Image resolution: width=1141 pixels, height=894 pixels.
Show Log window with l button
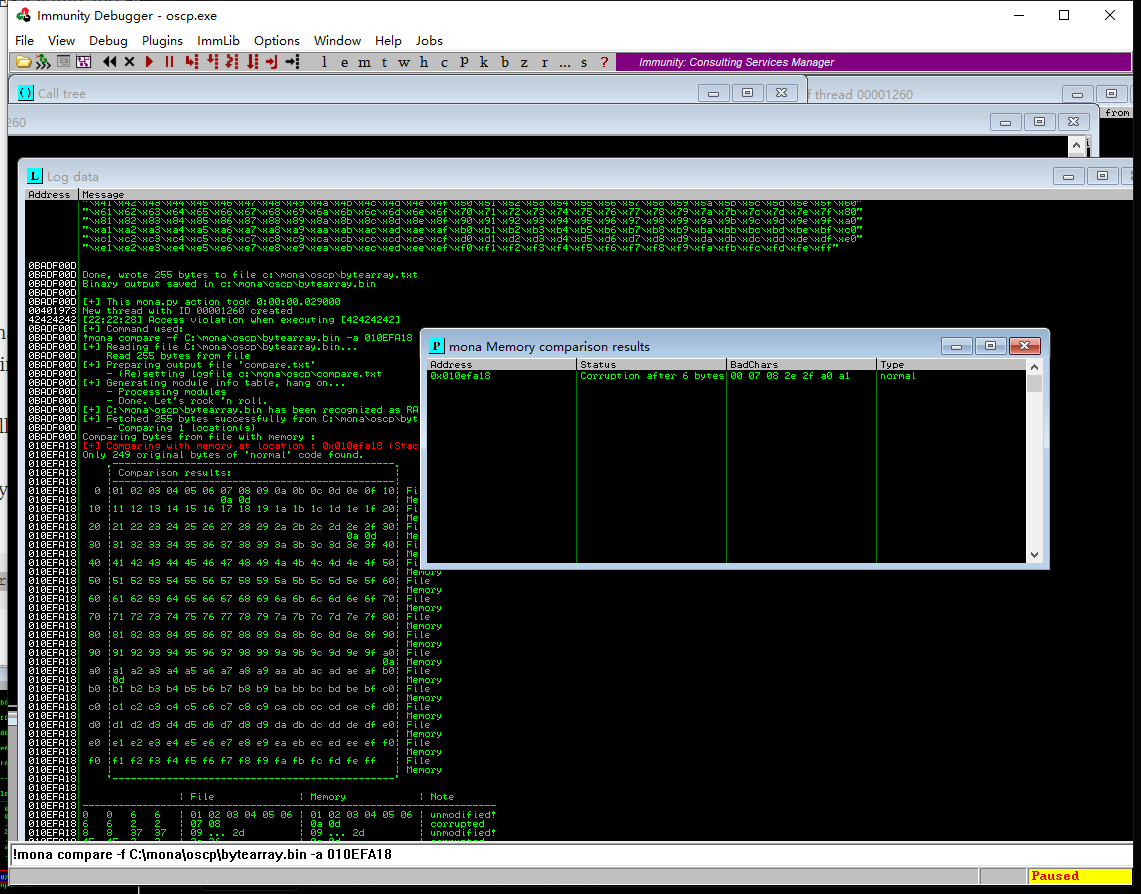coord(324,62)
